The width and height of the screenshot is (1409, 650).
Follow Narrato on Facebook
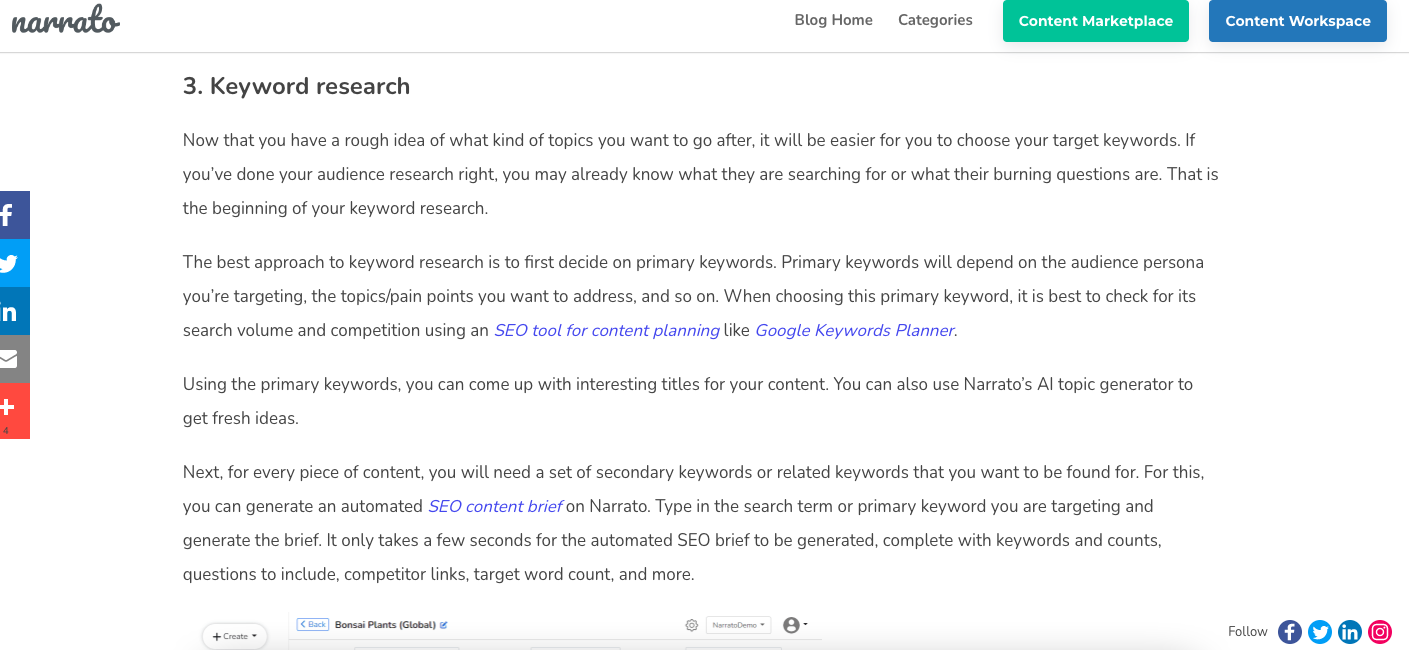1290,632
